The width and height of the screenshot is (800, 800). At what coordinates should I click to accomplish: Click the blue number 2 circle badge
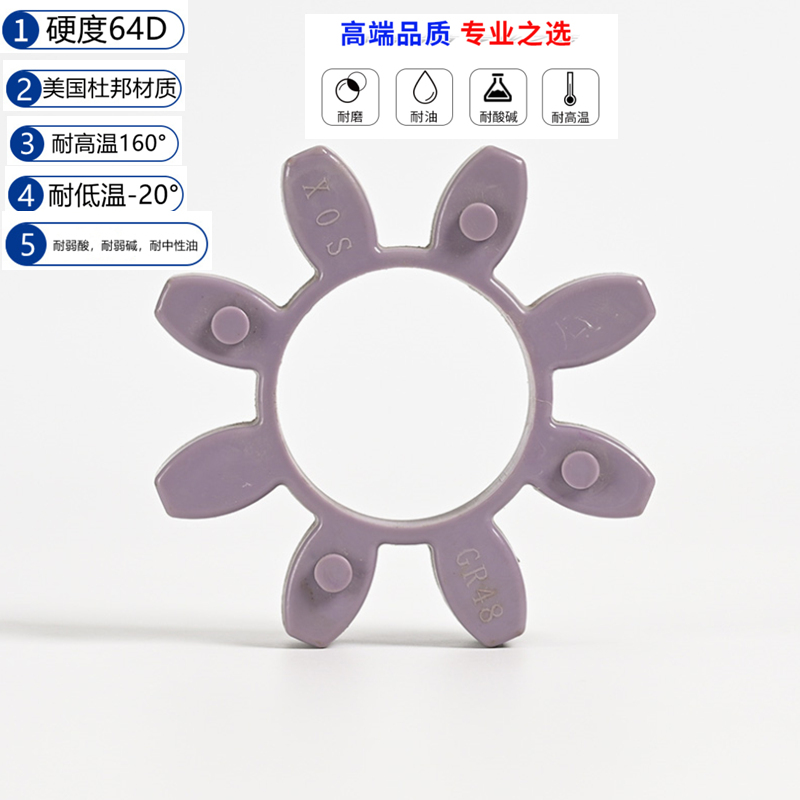point(24,89)
